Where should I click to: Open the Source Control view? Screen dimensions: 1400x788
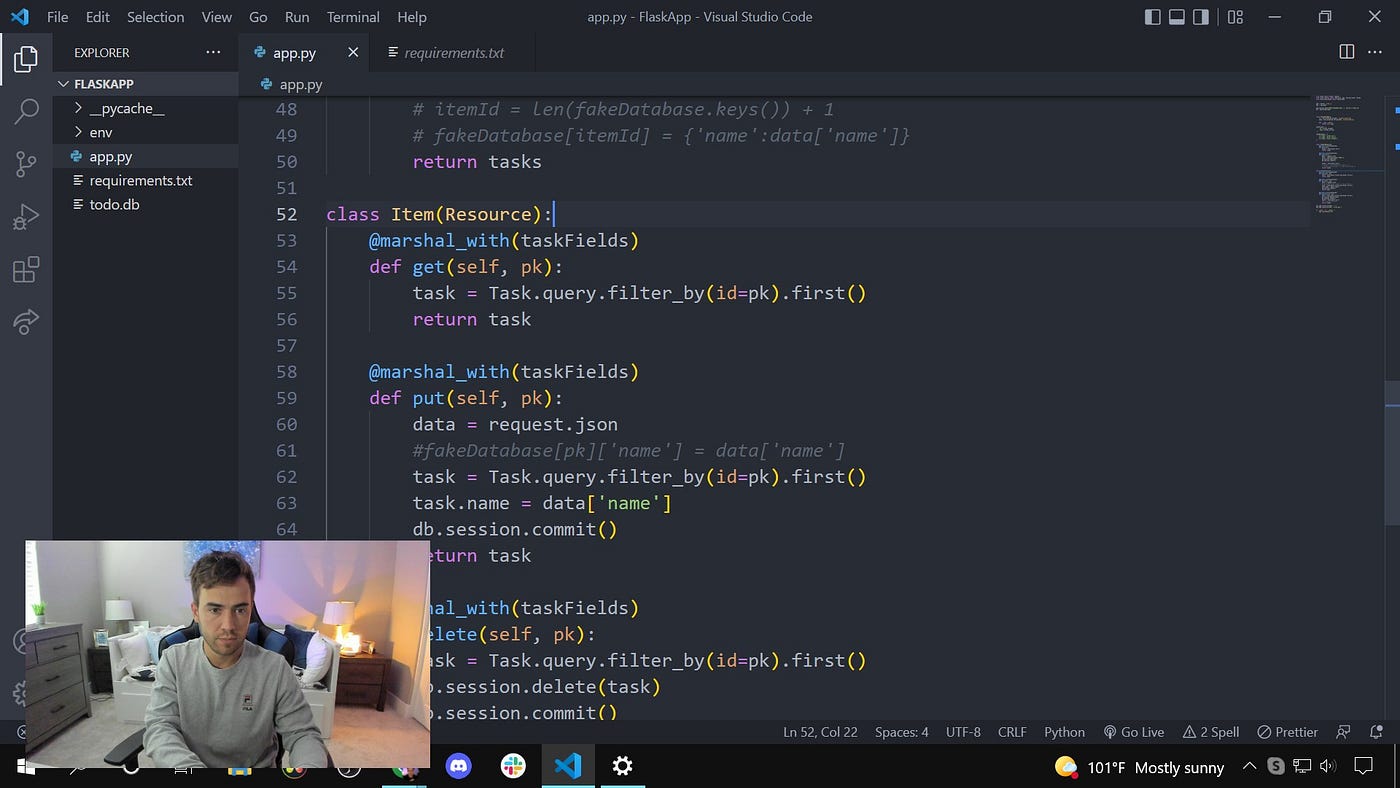26,163
